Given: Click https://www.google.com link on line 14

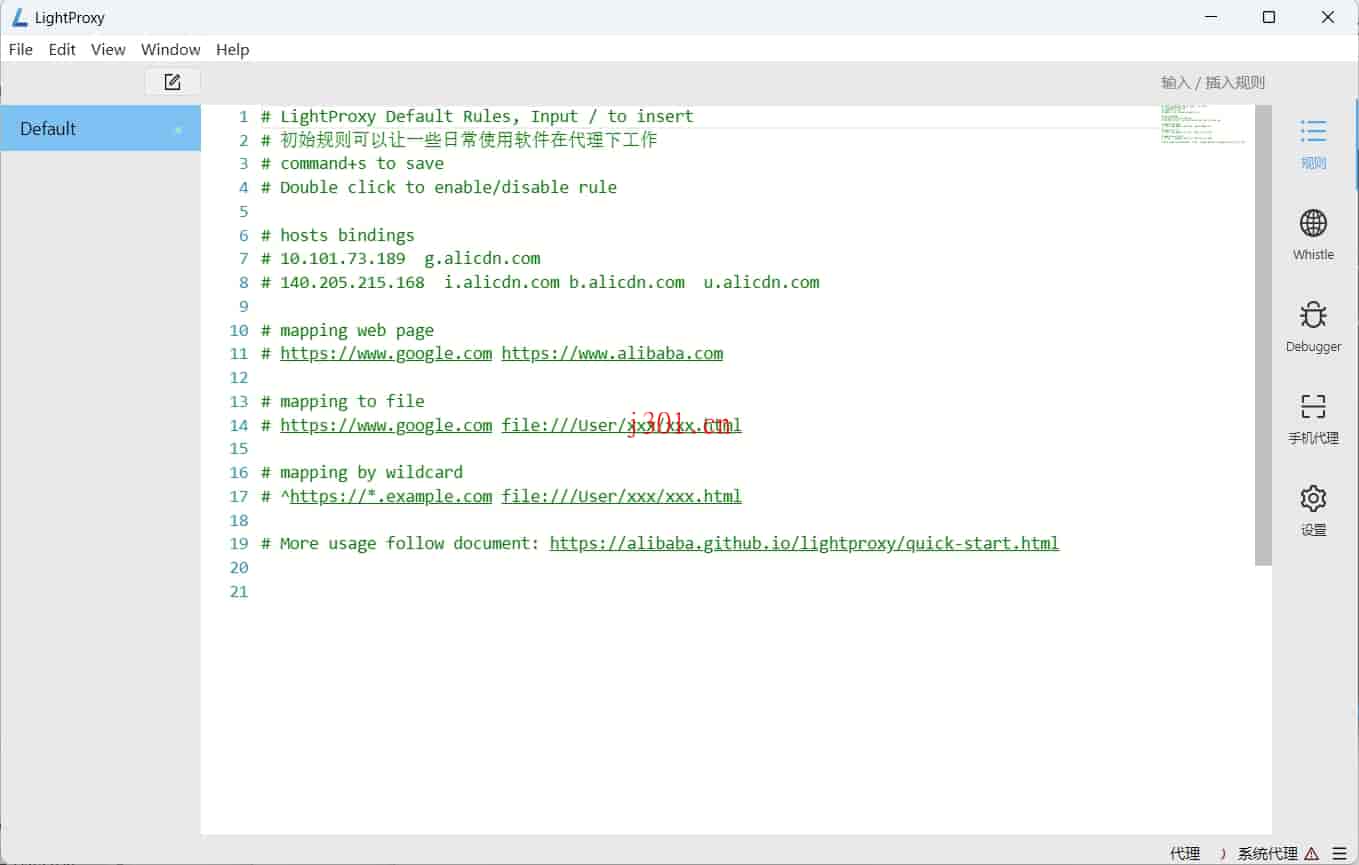Looking at the screenshot, I should coord(386,425).
